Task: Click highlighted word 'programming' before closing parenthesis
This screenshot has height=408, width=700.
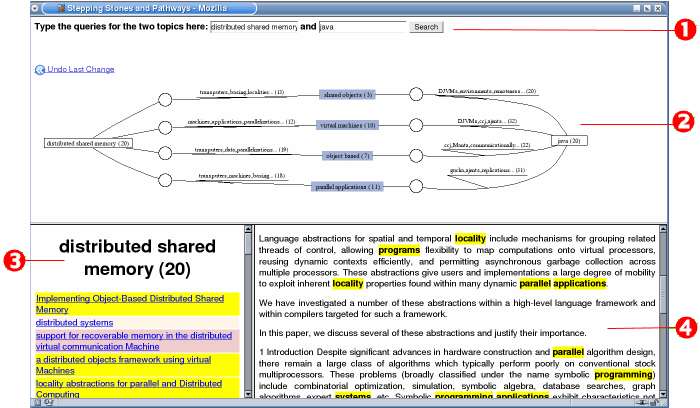Action: [x=623, y=375]
